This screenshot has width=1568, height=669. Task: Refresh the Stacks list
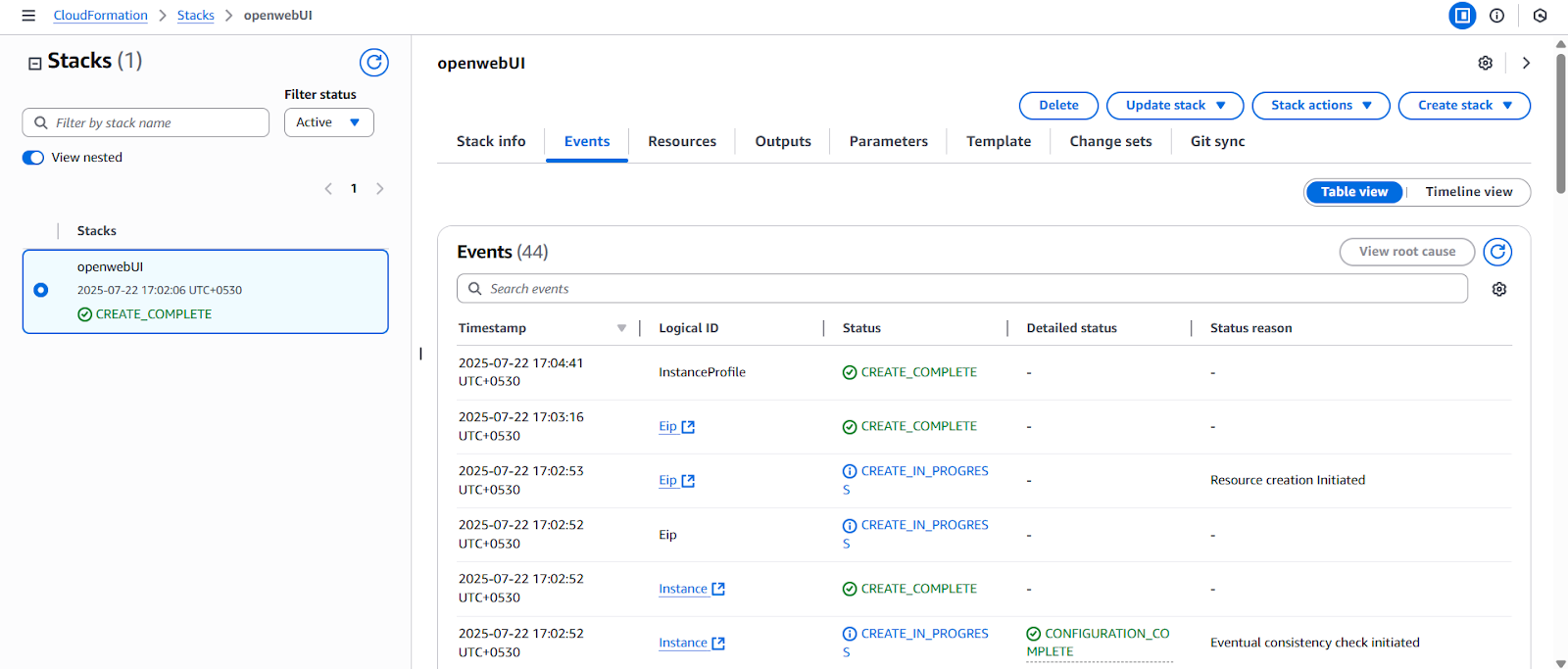[374, 63]
